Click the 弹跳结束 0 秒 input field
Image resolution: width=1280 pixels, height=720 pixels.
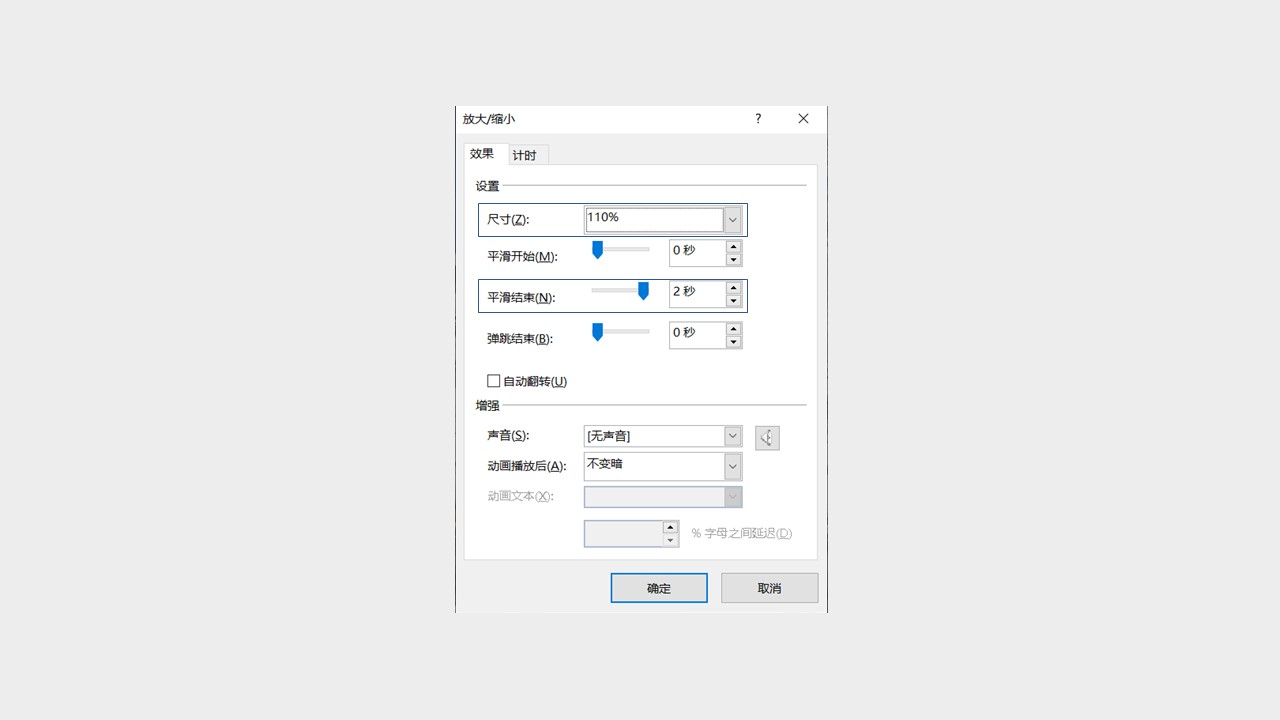click(x=697, y=335)
